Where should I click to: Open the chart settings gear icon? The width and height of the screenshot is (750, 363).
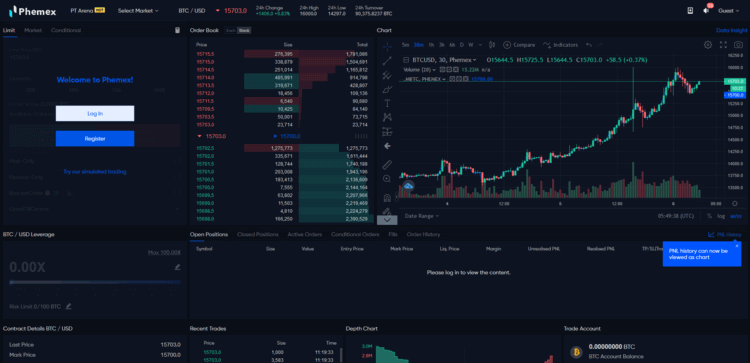(x=707, y=44)
